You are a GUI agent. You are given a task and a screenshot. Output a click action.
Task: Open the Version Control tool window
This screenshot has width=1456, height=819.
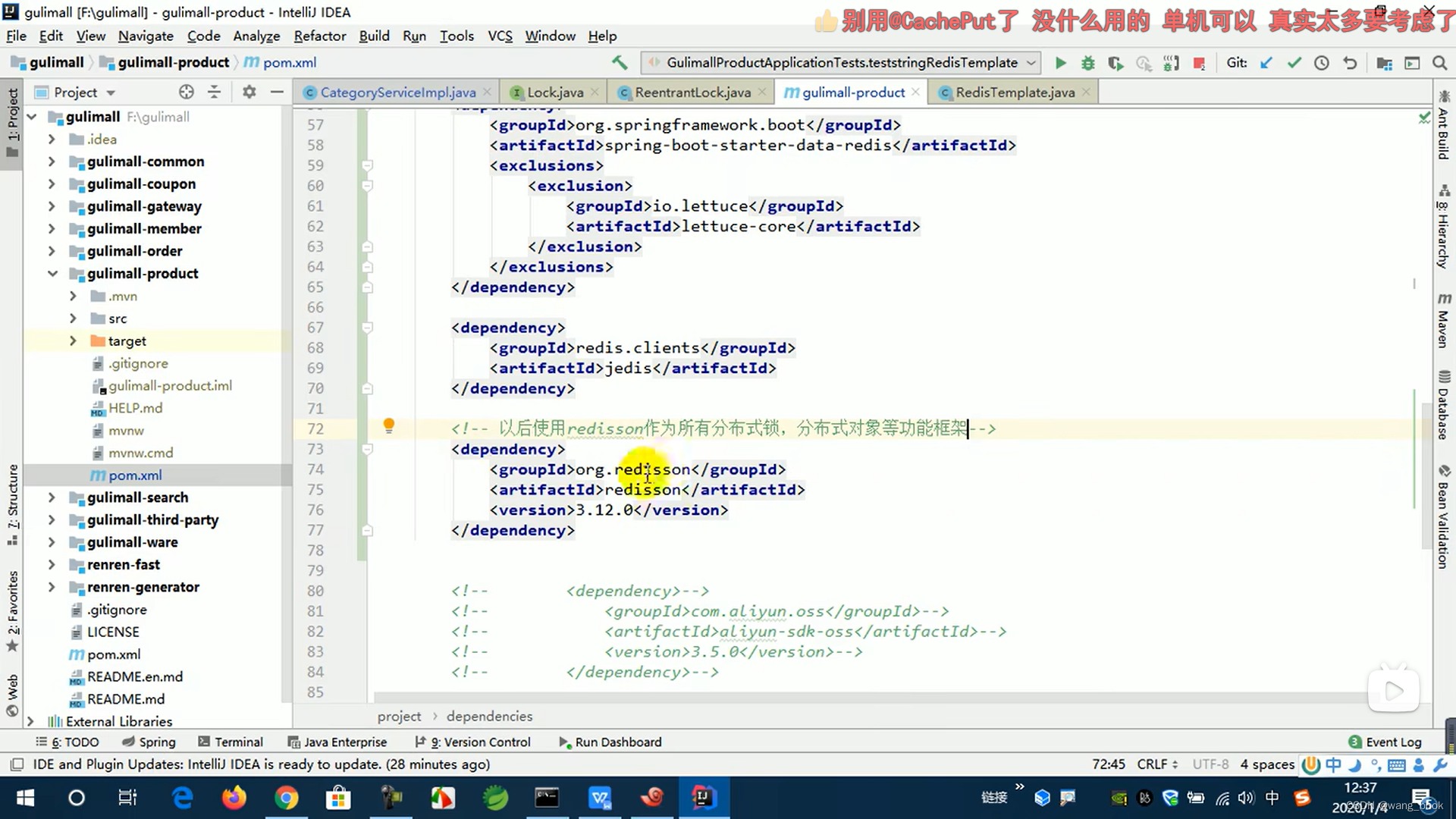pos(472,742)
